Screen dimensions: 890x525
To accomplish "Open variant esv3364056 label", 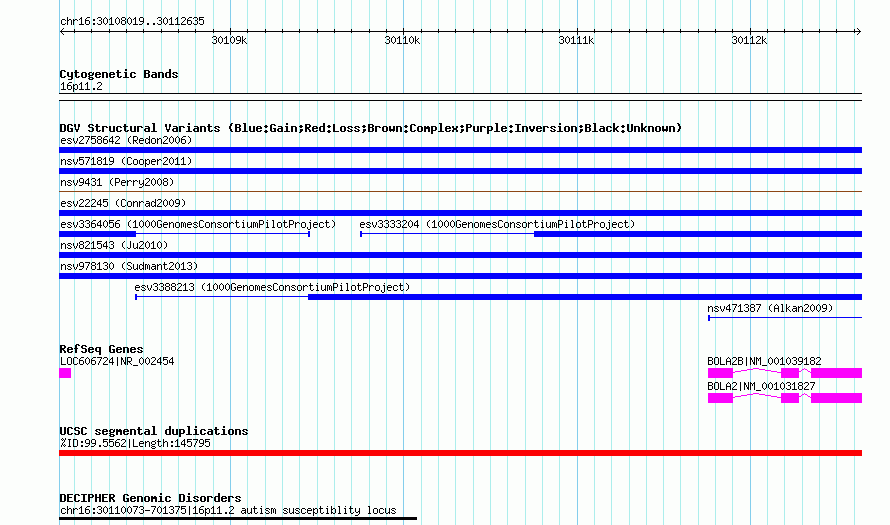I will pos(198,224).
